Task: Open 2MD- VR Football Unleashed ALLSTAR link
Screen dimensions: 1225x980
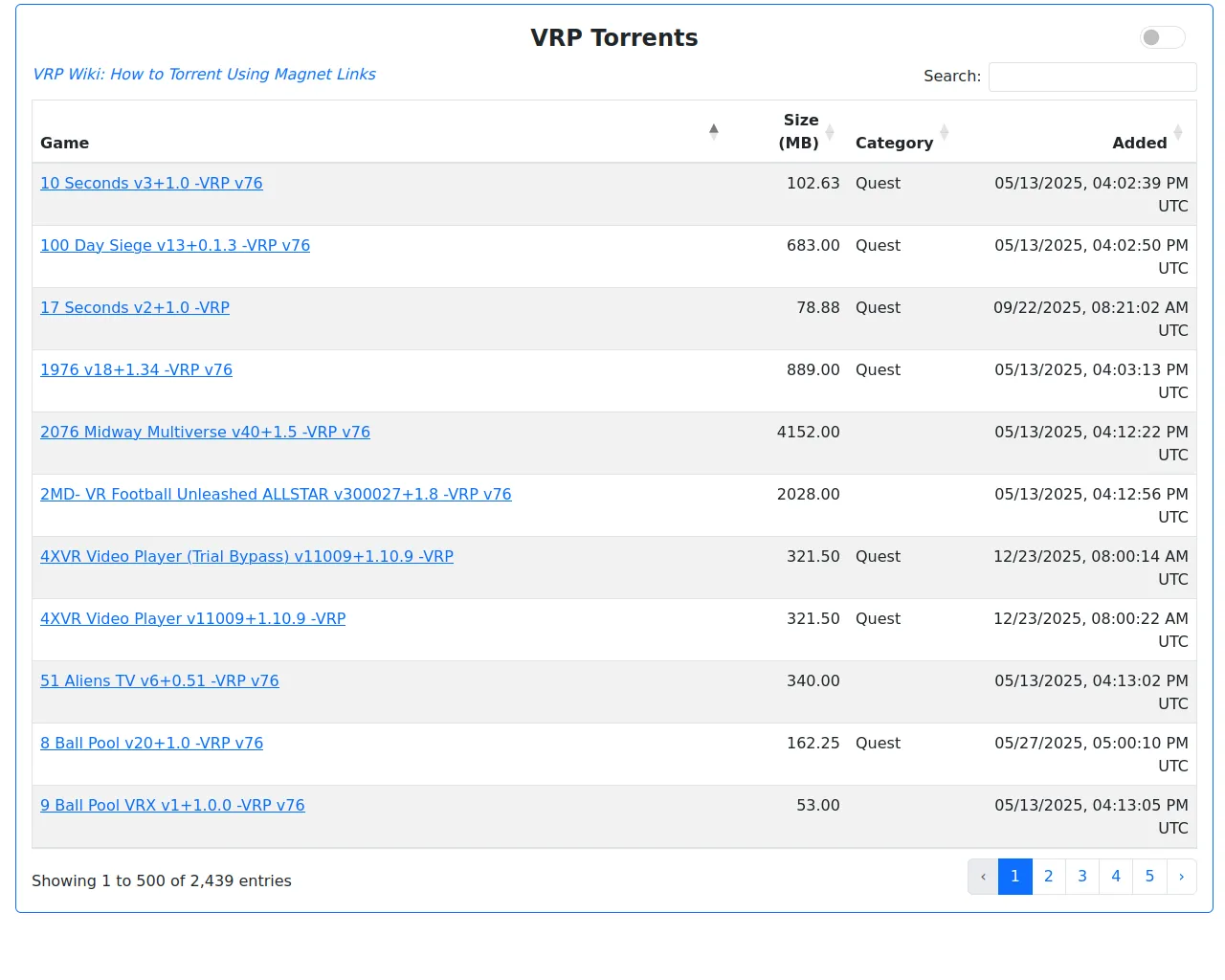Action: point(276,494)
